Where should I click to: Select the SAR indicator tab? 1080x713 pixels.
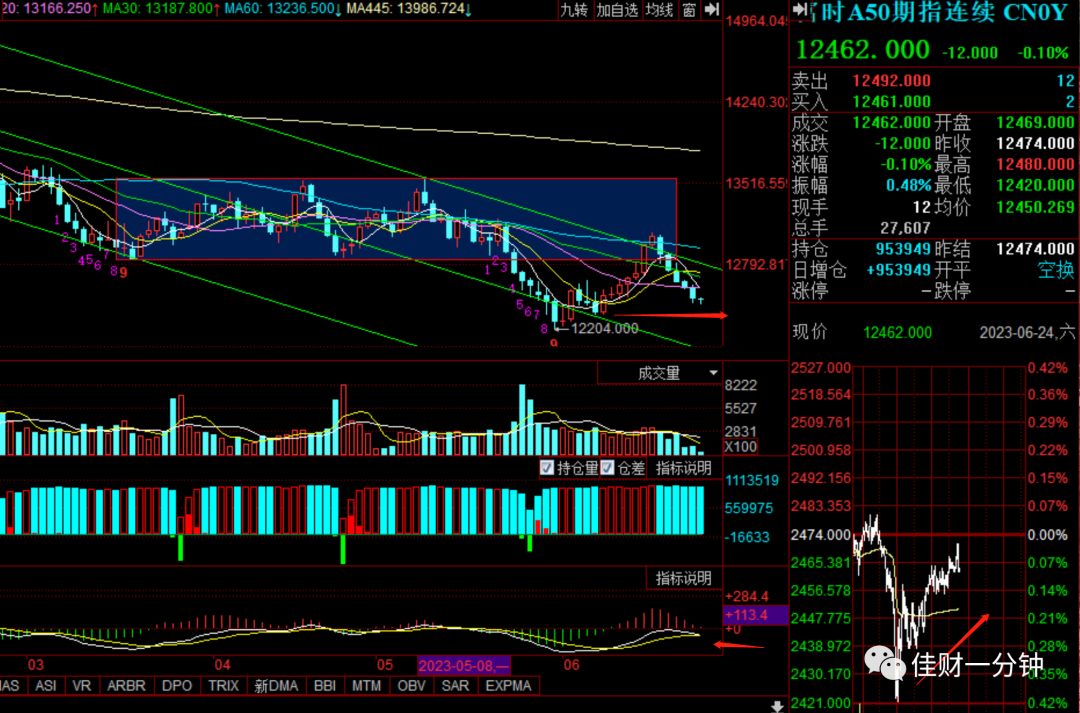[455, 686]
